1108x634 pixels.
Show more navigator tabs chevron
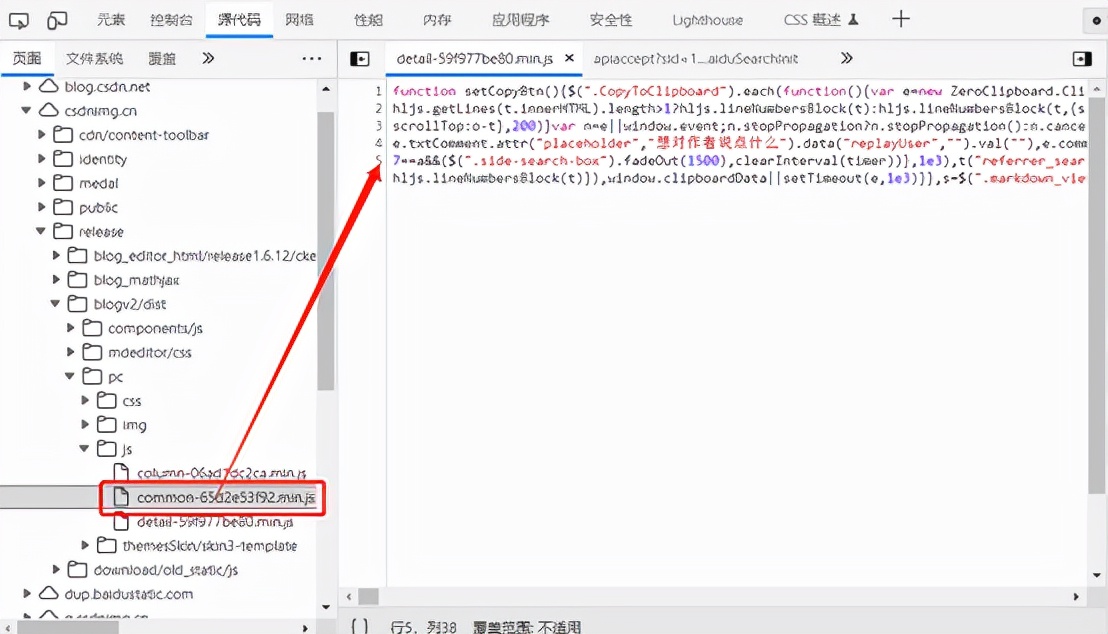coord(208,58)
